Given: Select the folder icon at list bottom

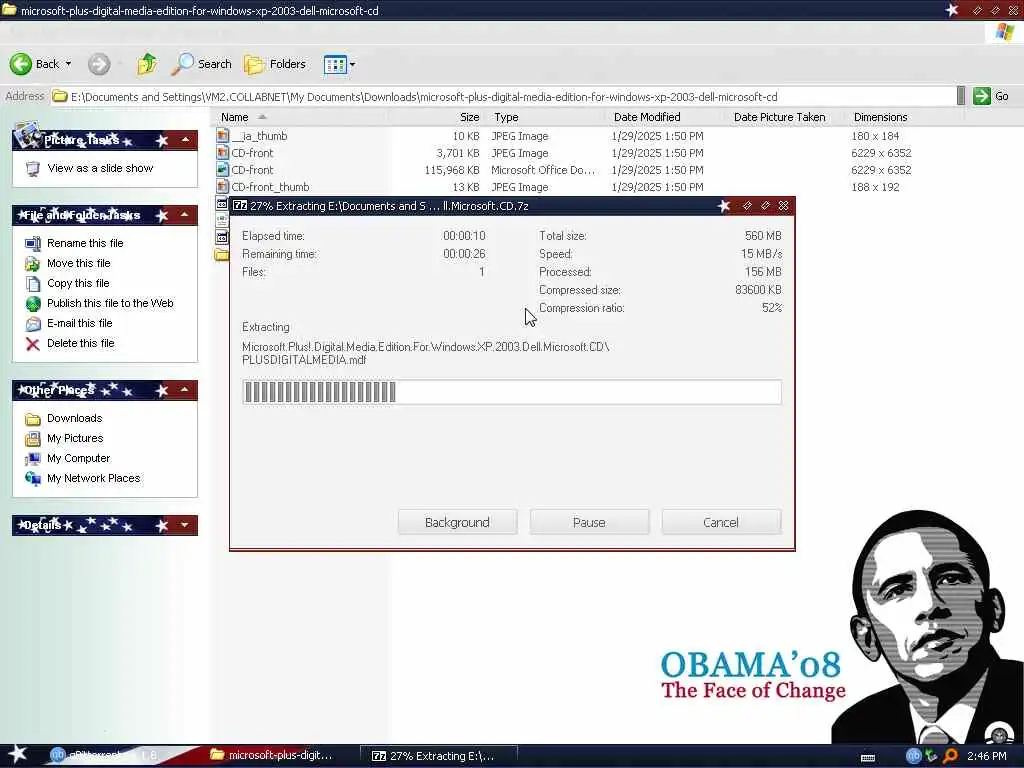Looking at the screenshot, I should coord(222,255).
